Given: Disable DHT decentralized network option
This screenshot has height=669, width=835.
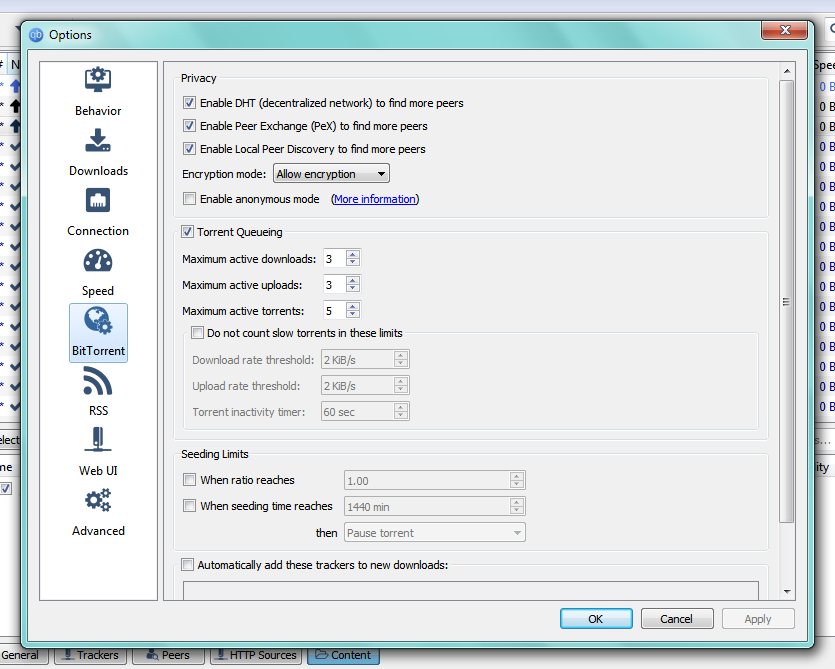Looking at the screenshot, I should (x=189, y=102).
